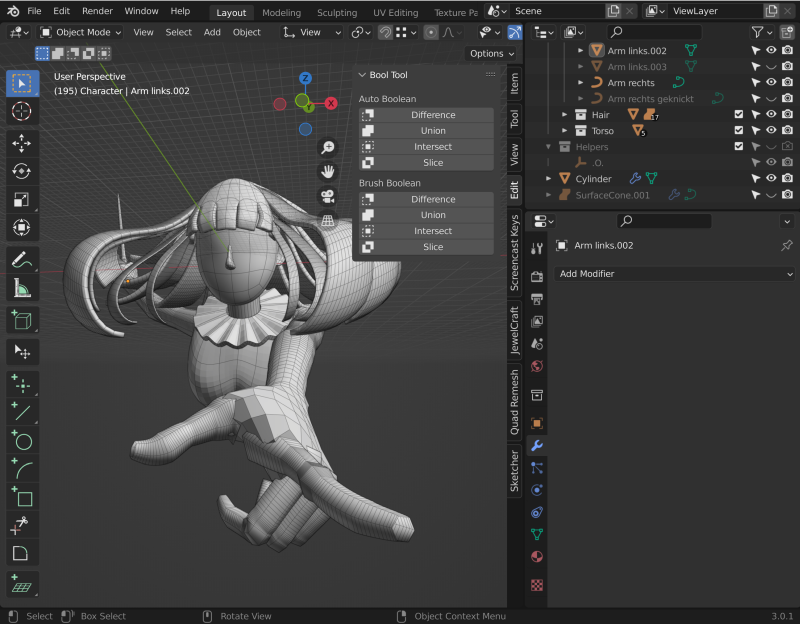Open the Material properties tab

(x=537, y=557)
